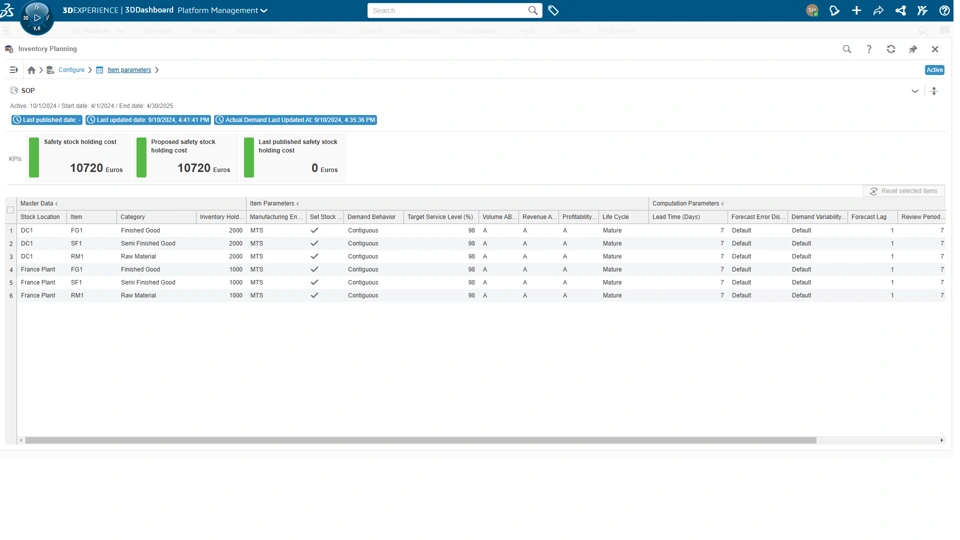Collapse the Master Data column group
Image resolution: width=960 pixels, height=540 pixels.
(56, 203)
